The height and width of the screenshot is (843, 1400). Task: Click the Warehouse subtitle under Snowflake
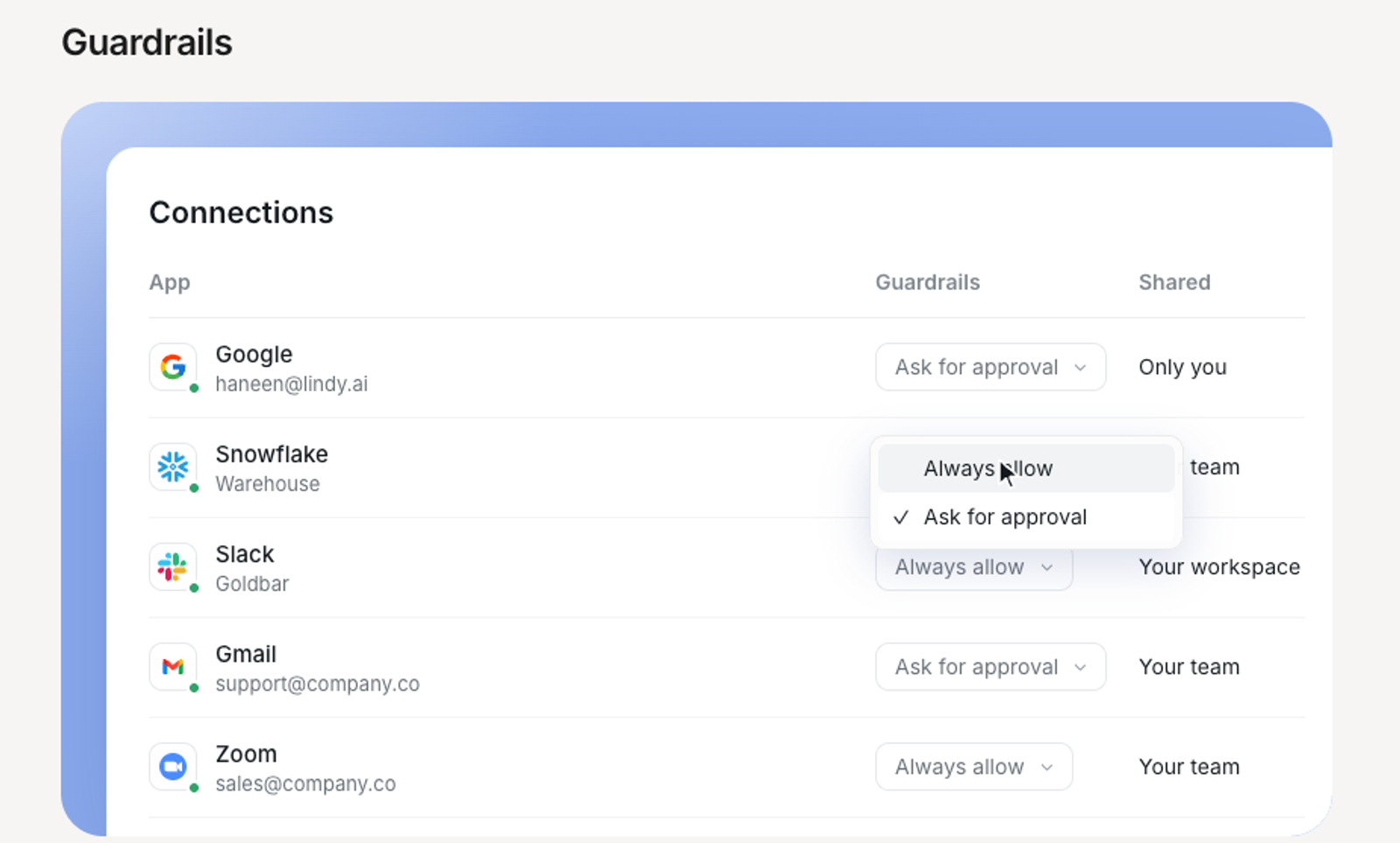click(x=268, y=484)
